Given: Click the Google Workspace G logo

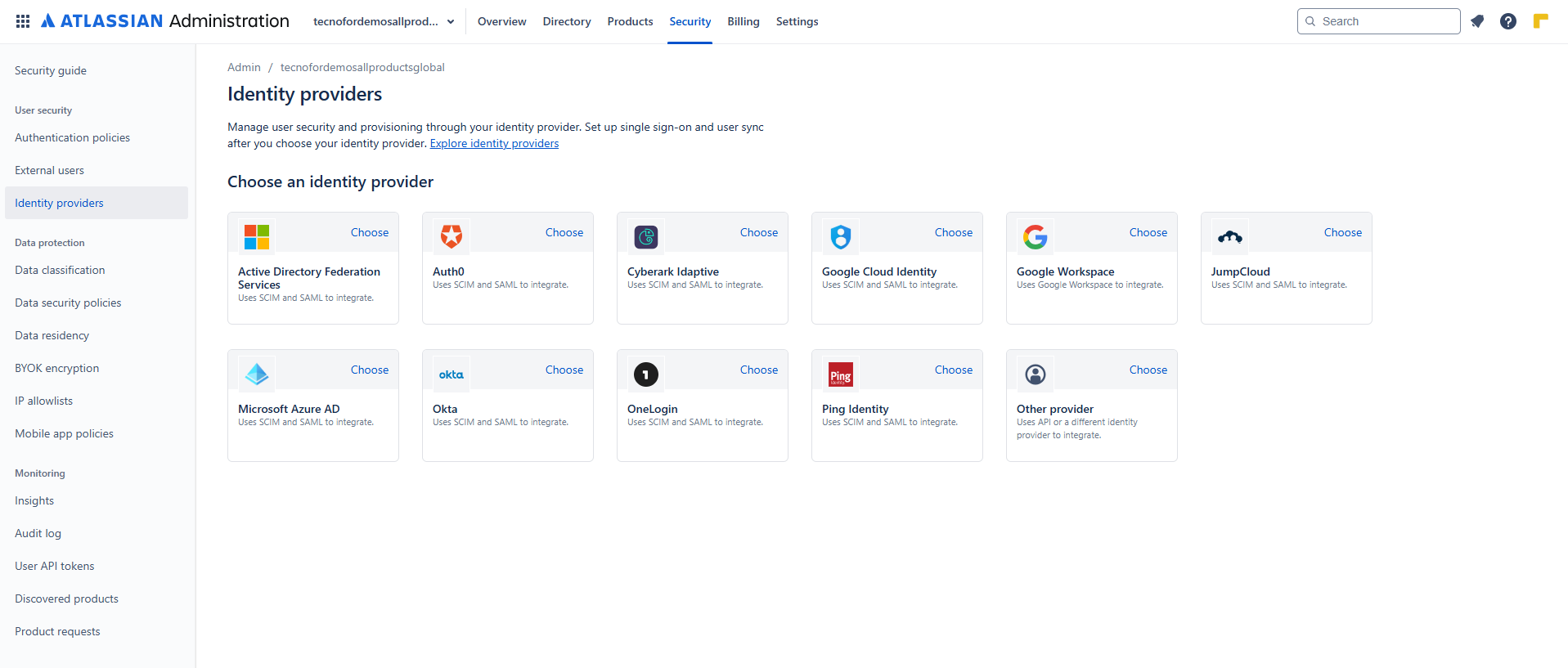Looking at the screenshot, I should pos(1036,237).
